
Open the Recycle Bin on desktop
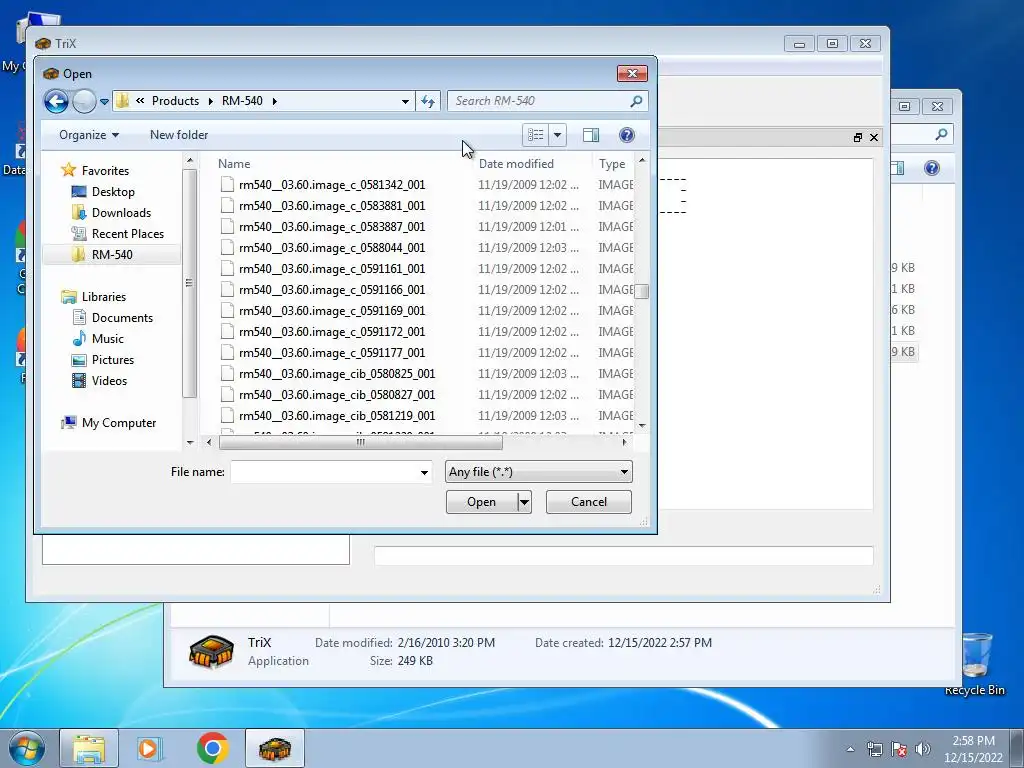point(975,663)
